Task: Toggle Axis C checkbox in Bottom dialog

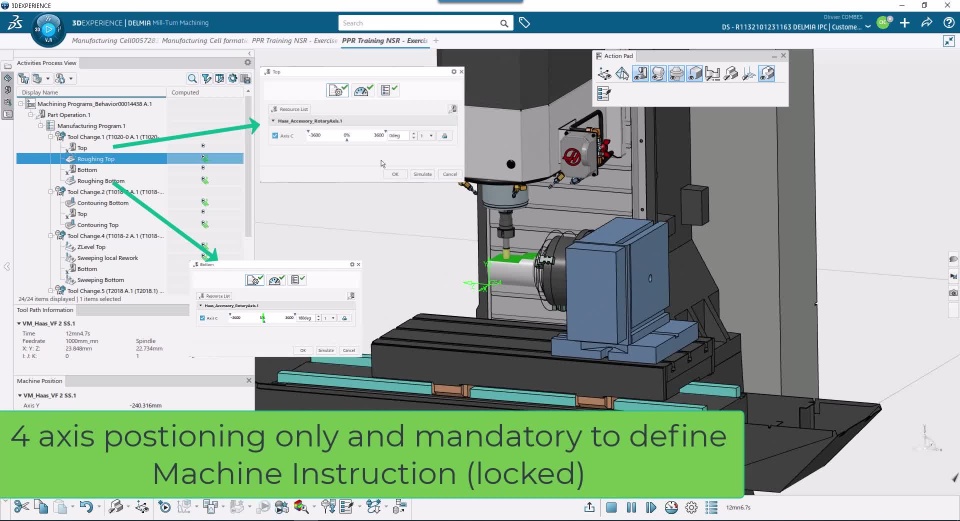Action: click(202, 318)
